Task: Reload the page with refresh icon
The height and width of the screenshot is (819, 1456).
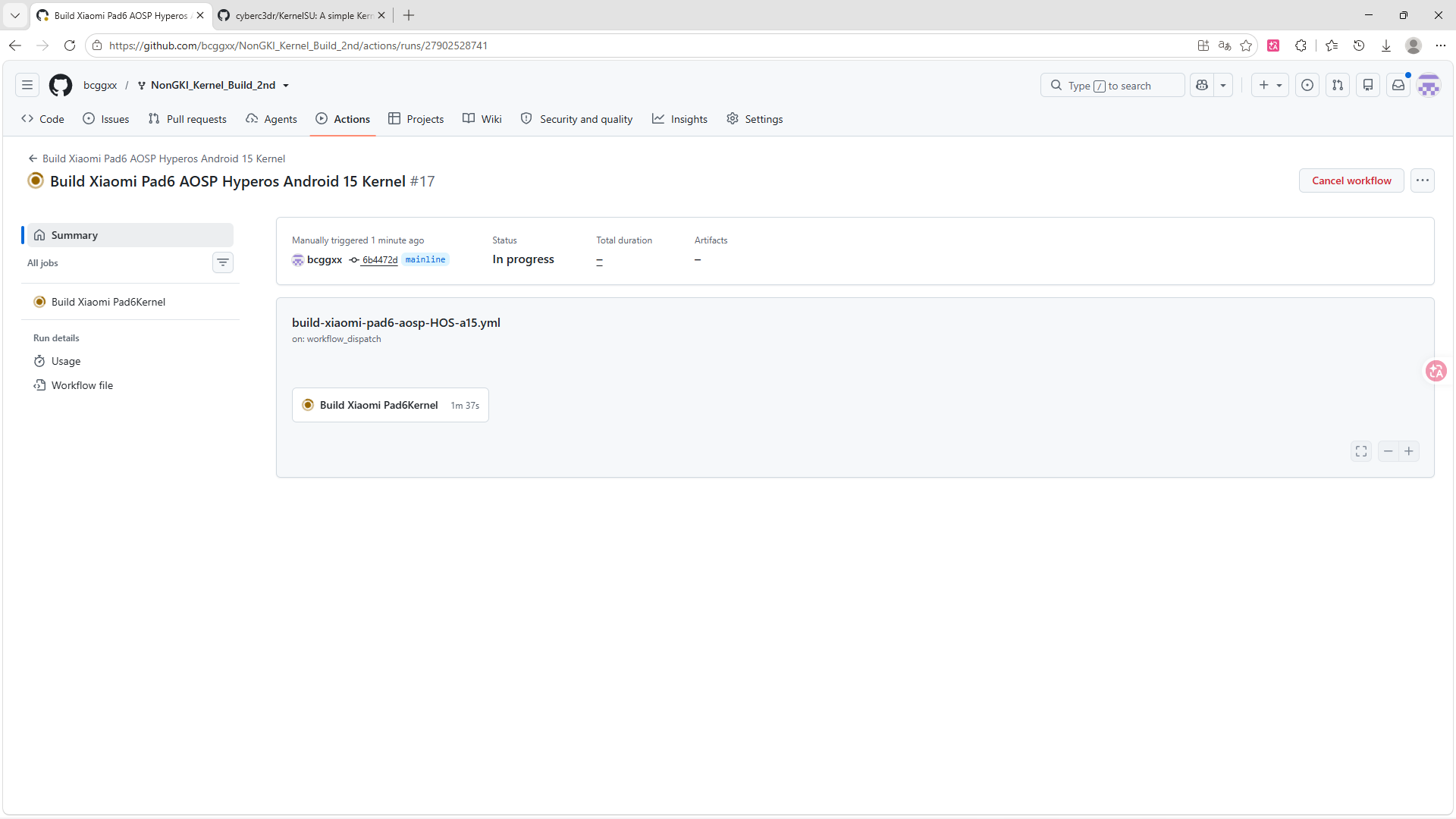Action: coord(70,45)
